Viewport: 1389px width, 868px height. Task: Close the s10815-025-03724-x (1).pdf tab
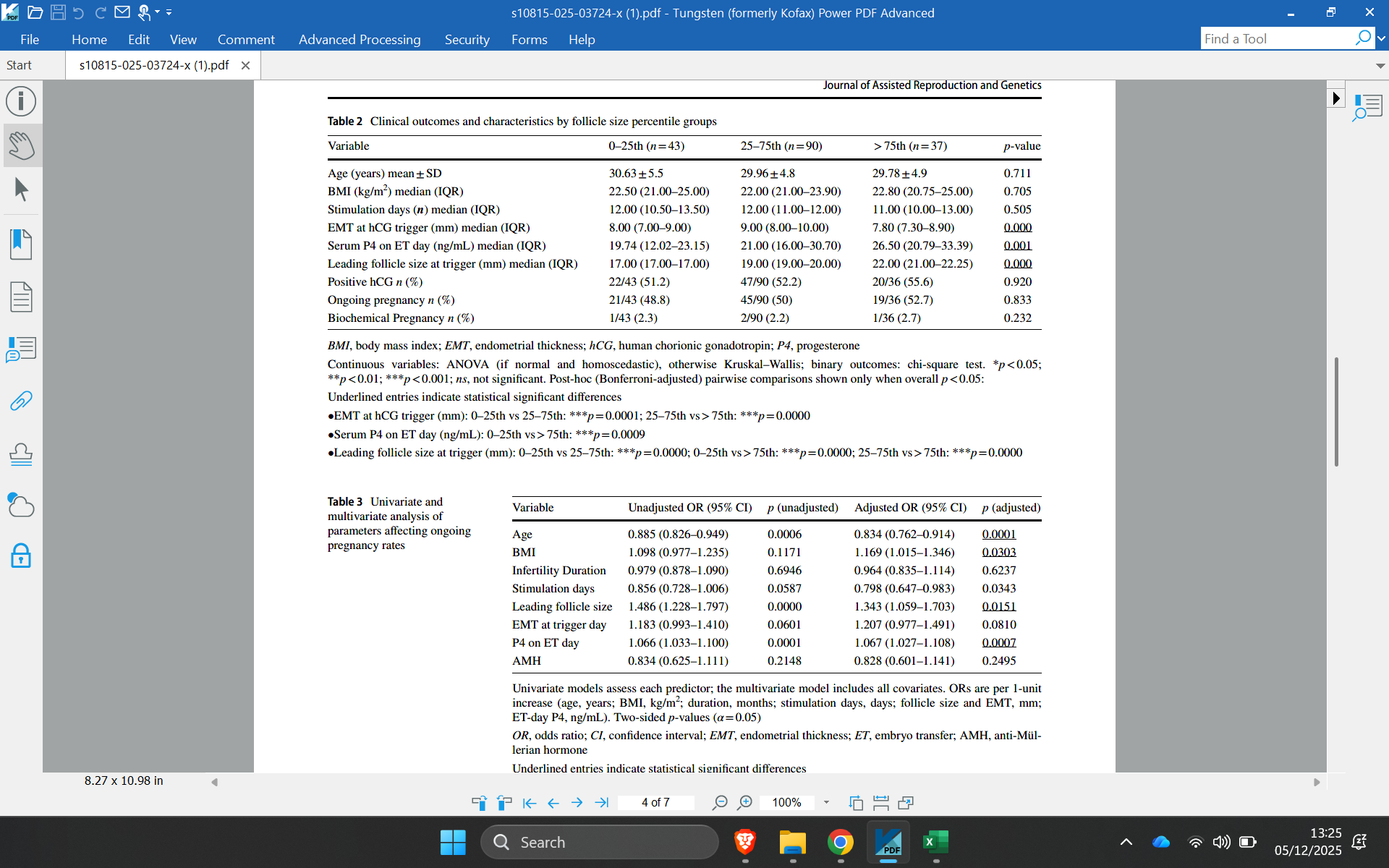tap(245, 65)
